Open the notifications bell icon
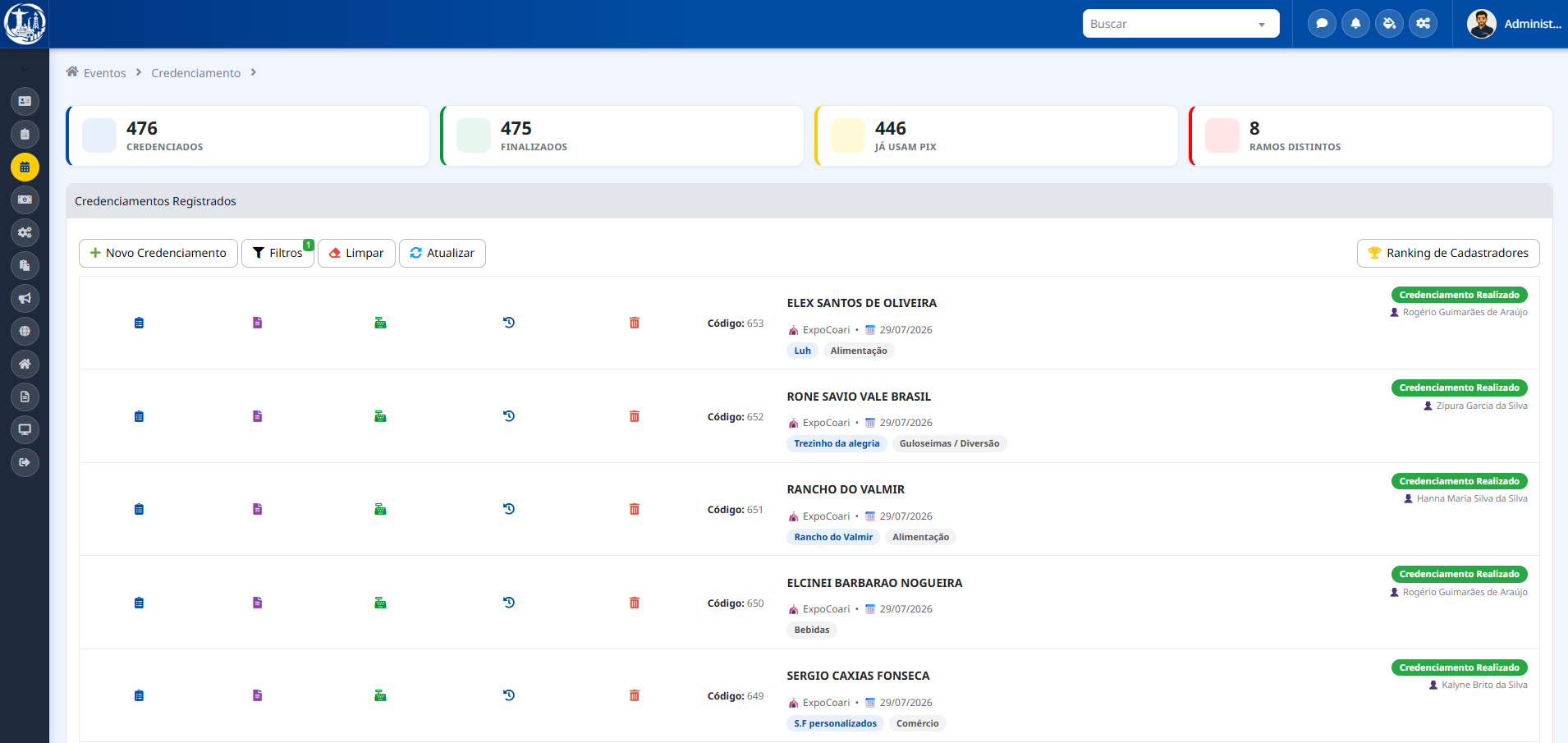The image size is (1568, 743). 1355,24
